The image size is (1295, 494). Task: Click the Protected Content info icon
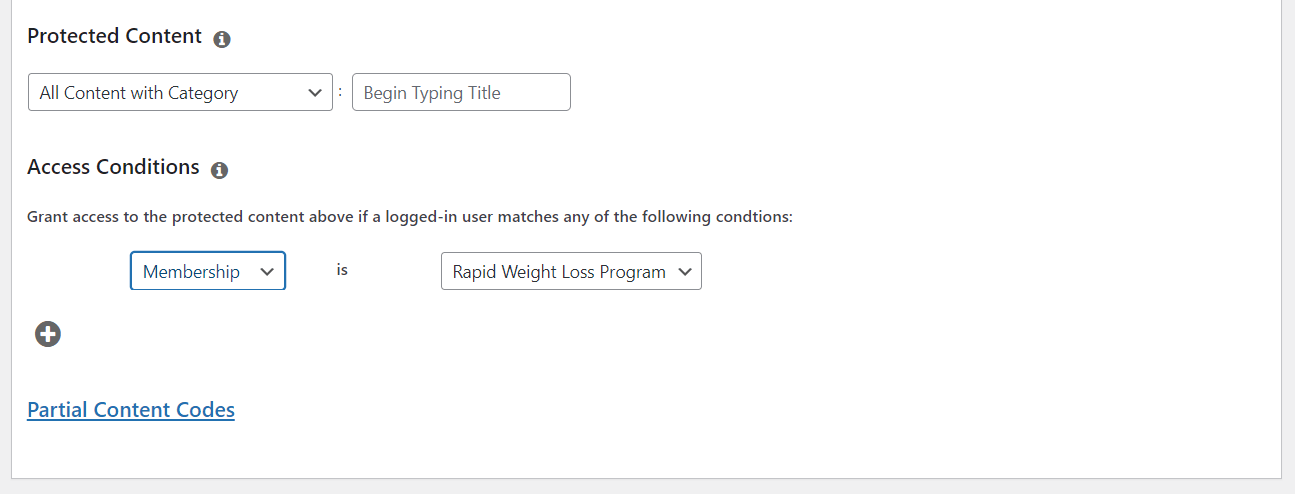point(222,39)
